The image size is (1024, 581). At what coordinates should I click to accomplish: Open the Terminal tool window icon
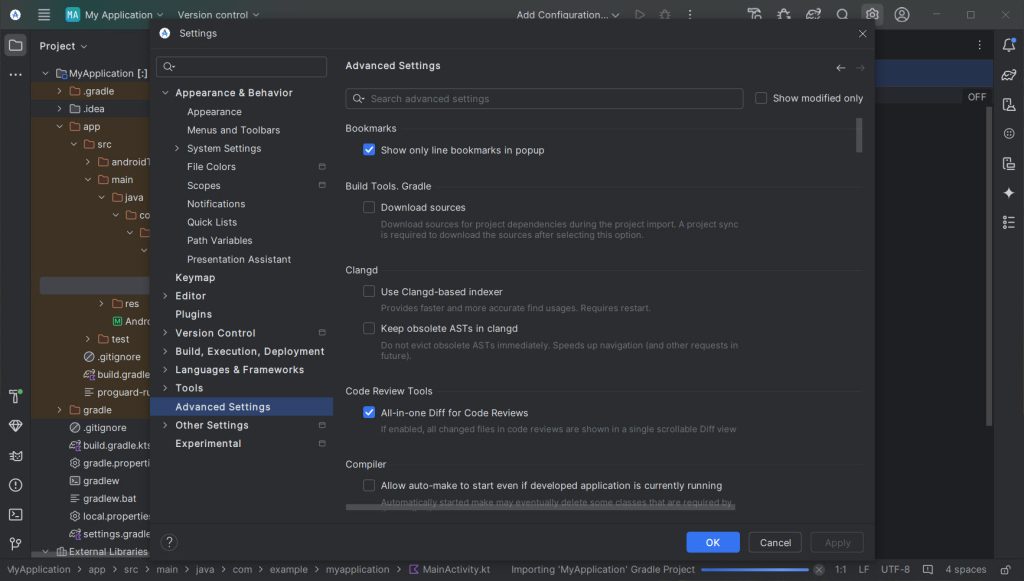pyautogui.click(x=15, y=515)
